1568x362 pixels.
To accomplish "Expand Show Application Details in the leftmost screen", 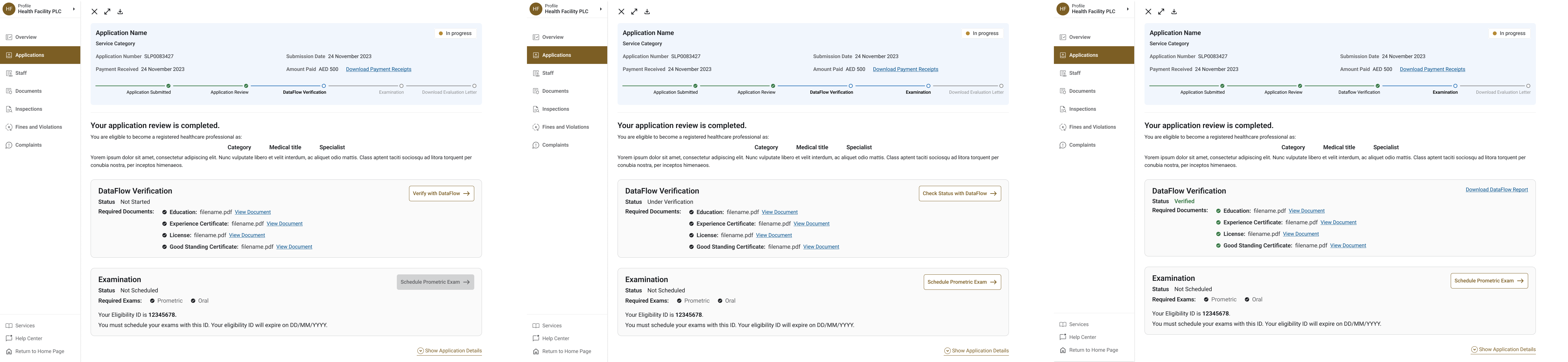I will pos(449,351).
